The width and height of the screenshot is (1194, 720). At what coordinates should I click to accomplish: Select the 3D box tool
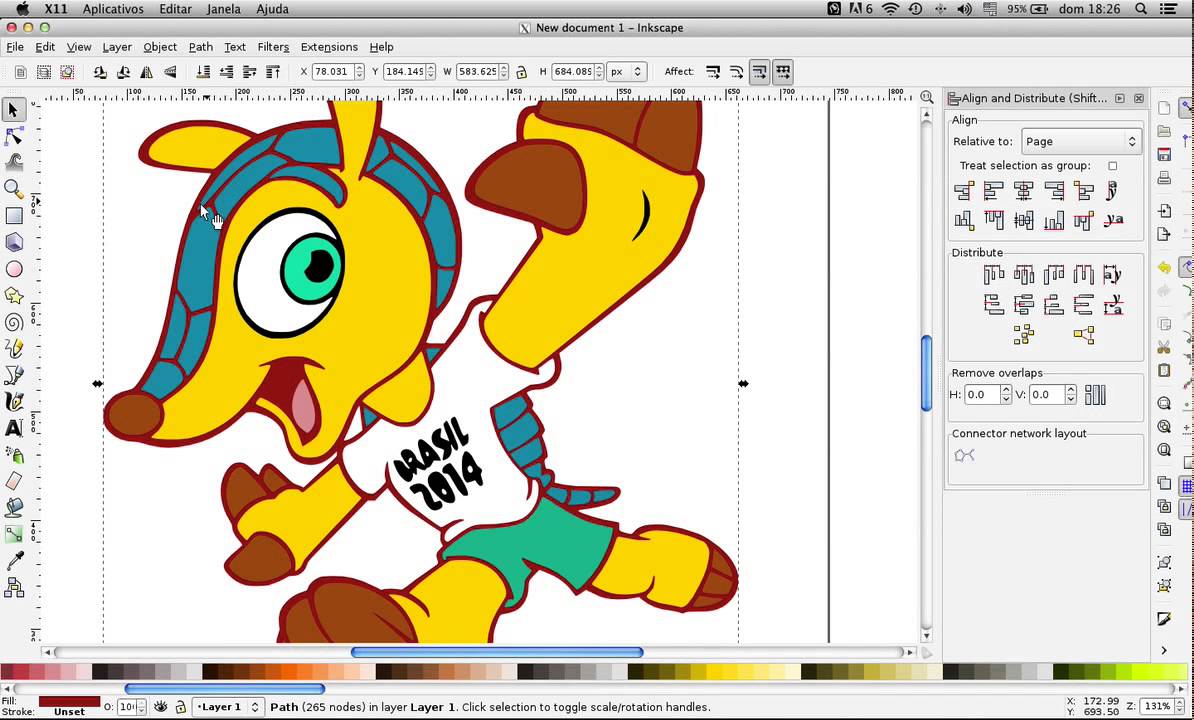point(14,242)
